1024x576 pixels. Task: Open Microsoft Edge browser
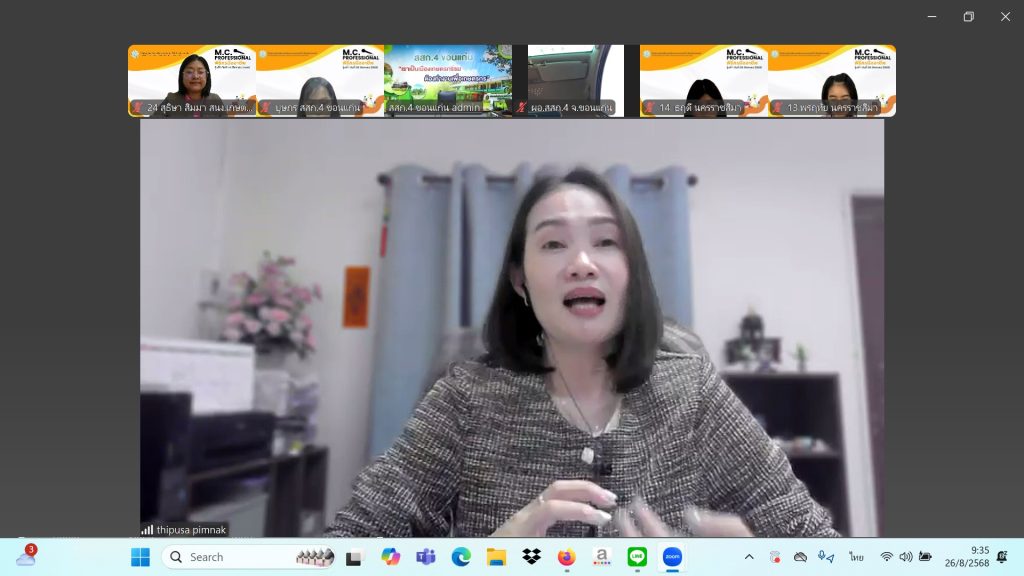coord(461,557)
